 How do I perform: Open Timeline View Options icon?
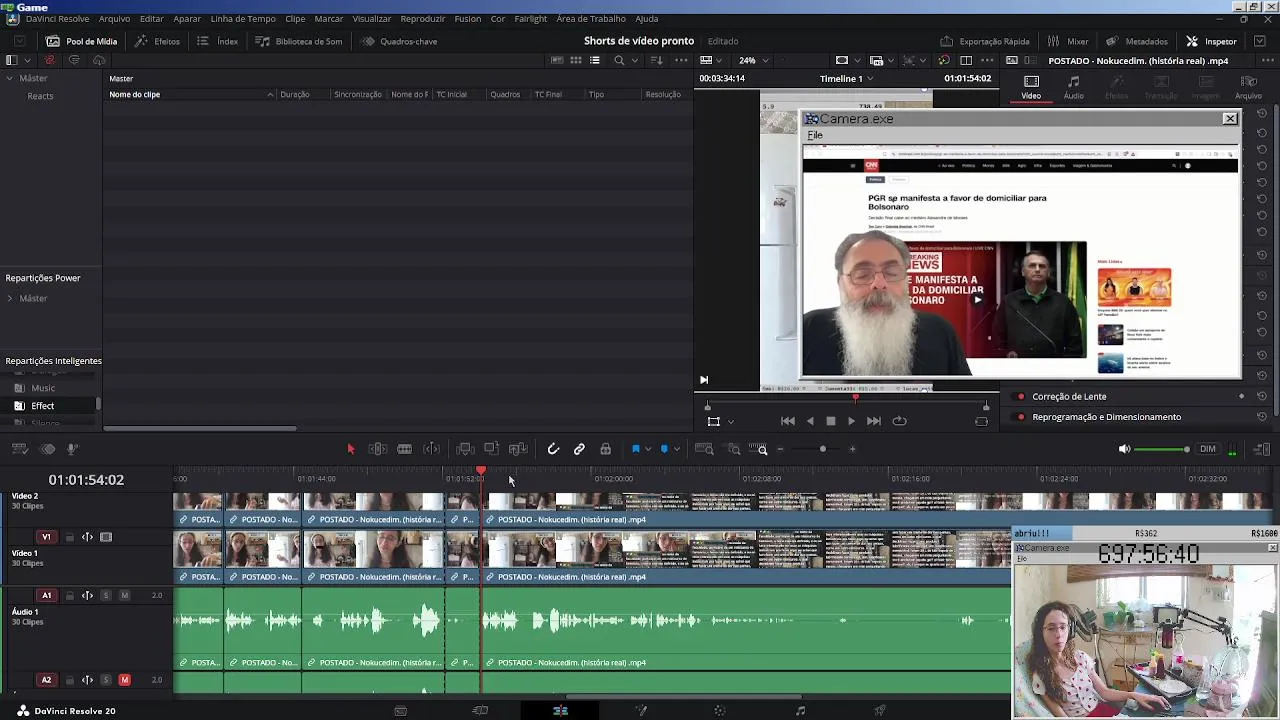point(20,449)
